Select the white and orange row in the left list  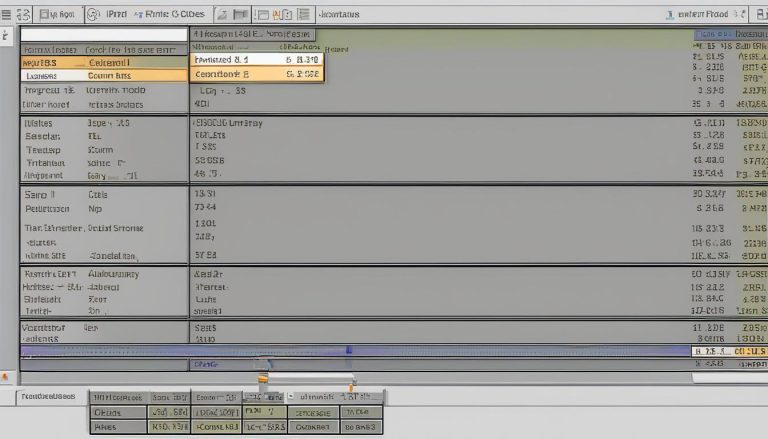(104, 75)
